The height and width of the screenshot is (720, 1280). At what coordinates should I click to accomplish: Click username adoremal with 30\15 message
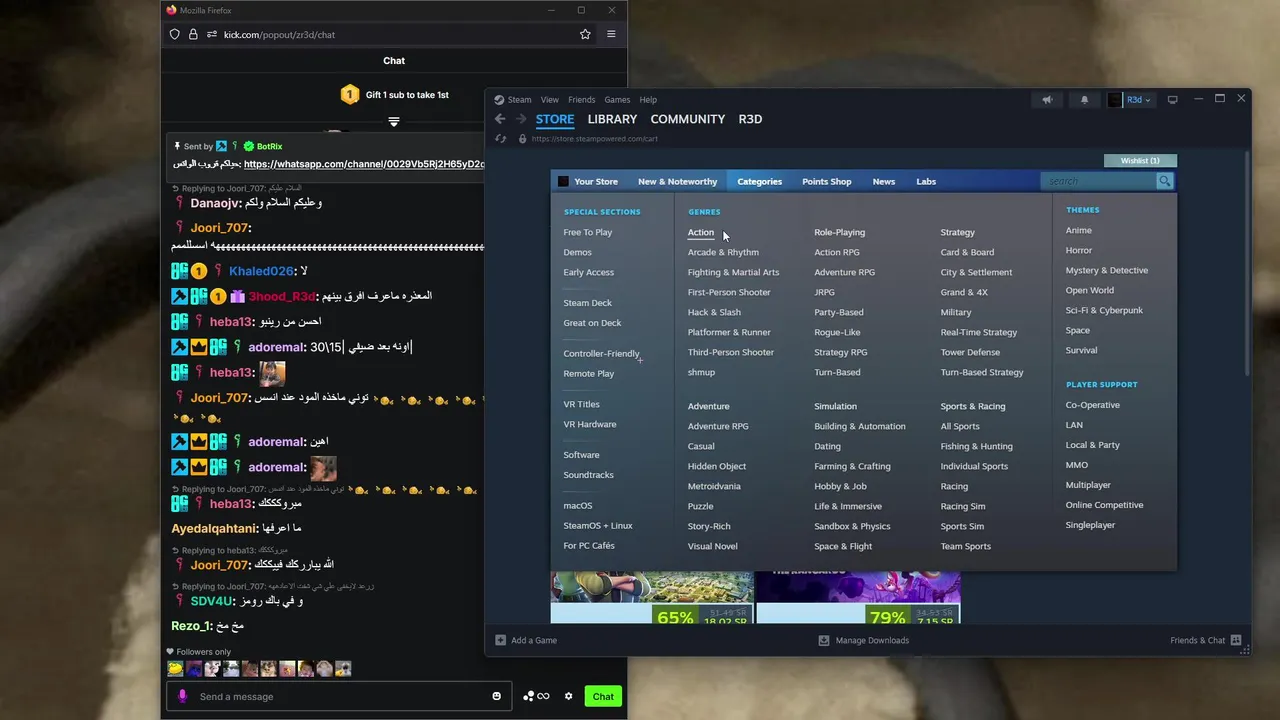click(276, 347)
